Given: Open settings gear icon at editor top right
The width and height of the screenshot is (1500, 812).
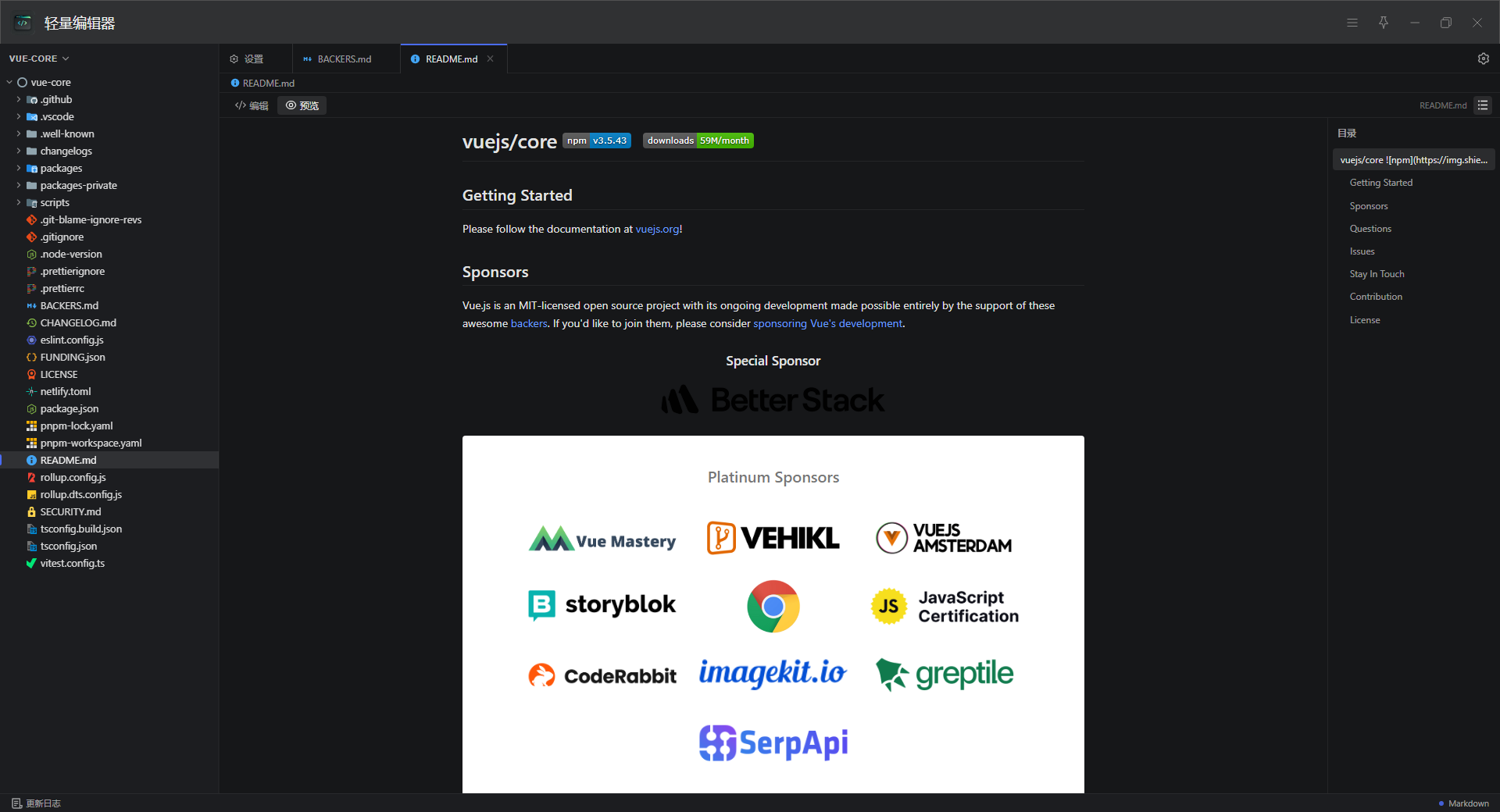Looking at the screenshot, I should [x=1483, y=59].
